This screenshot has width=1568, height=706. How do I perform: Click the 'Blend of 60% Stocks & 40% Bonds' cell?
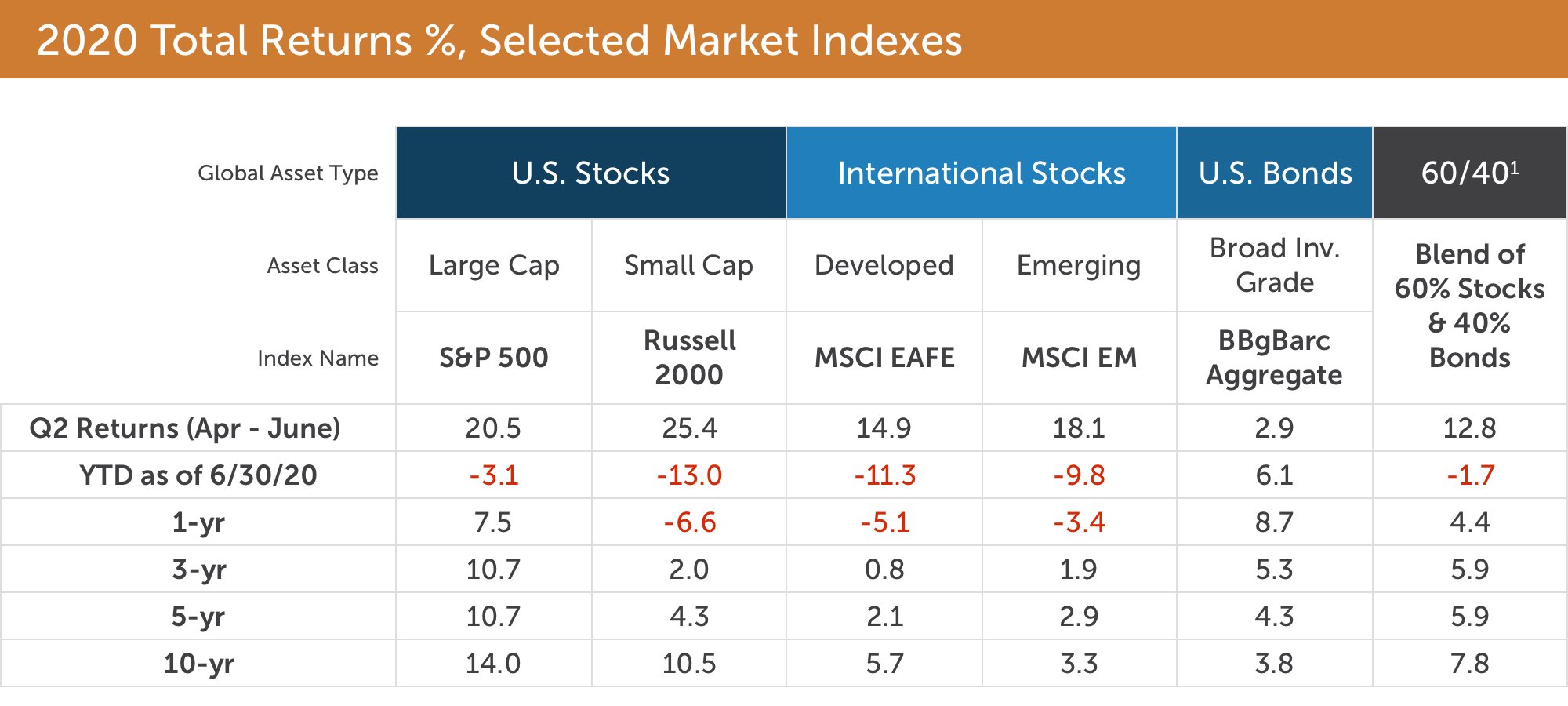coord(1469,306)
